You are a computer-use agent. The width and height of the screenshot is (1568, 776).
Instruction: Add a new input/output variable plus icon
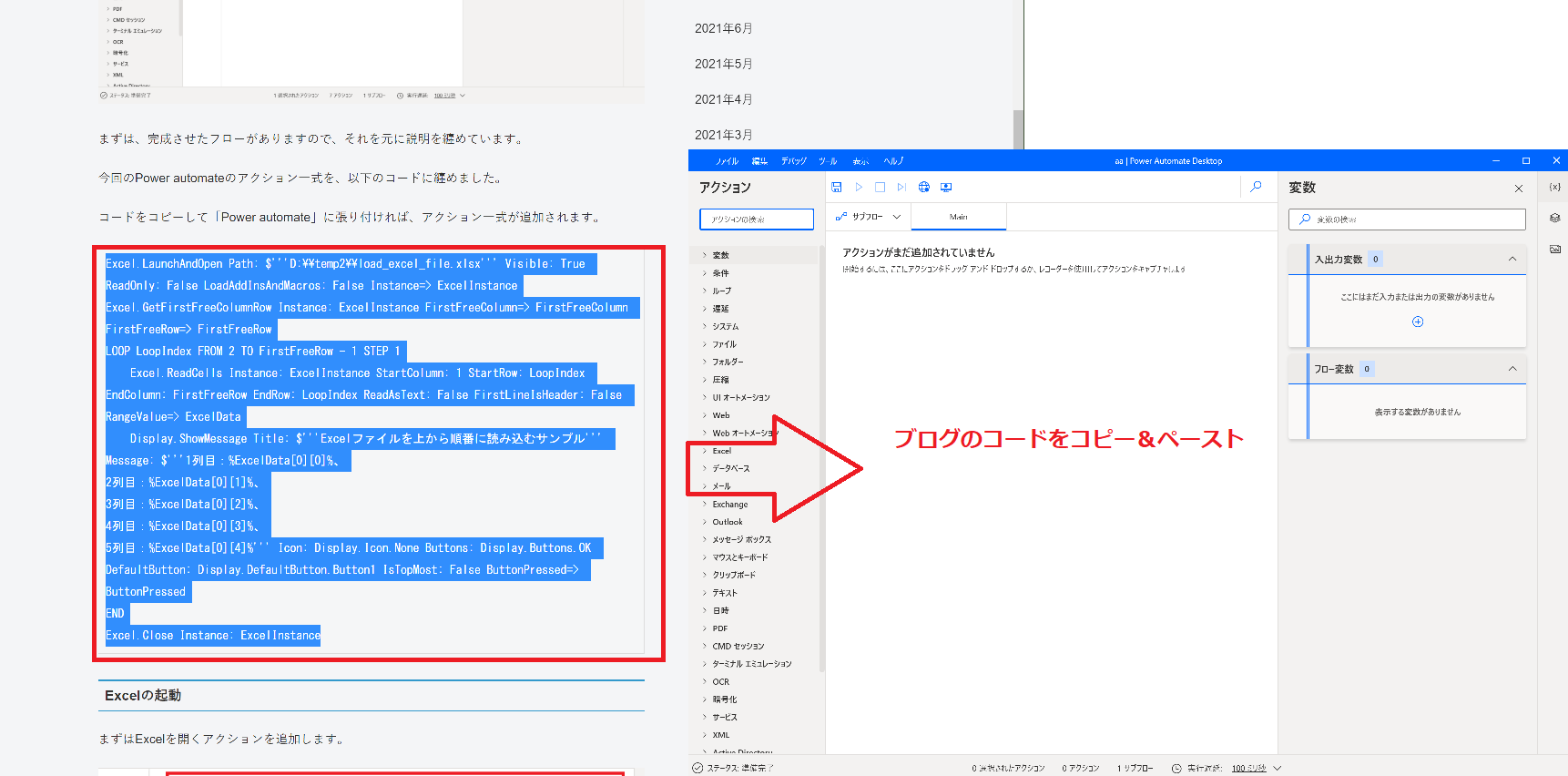1418,322
